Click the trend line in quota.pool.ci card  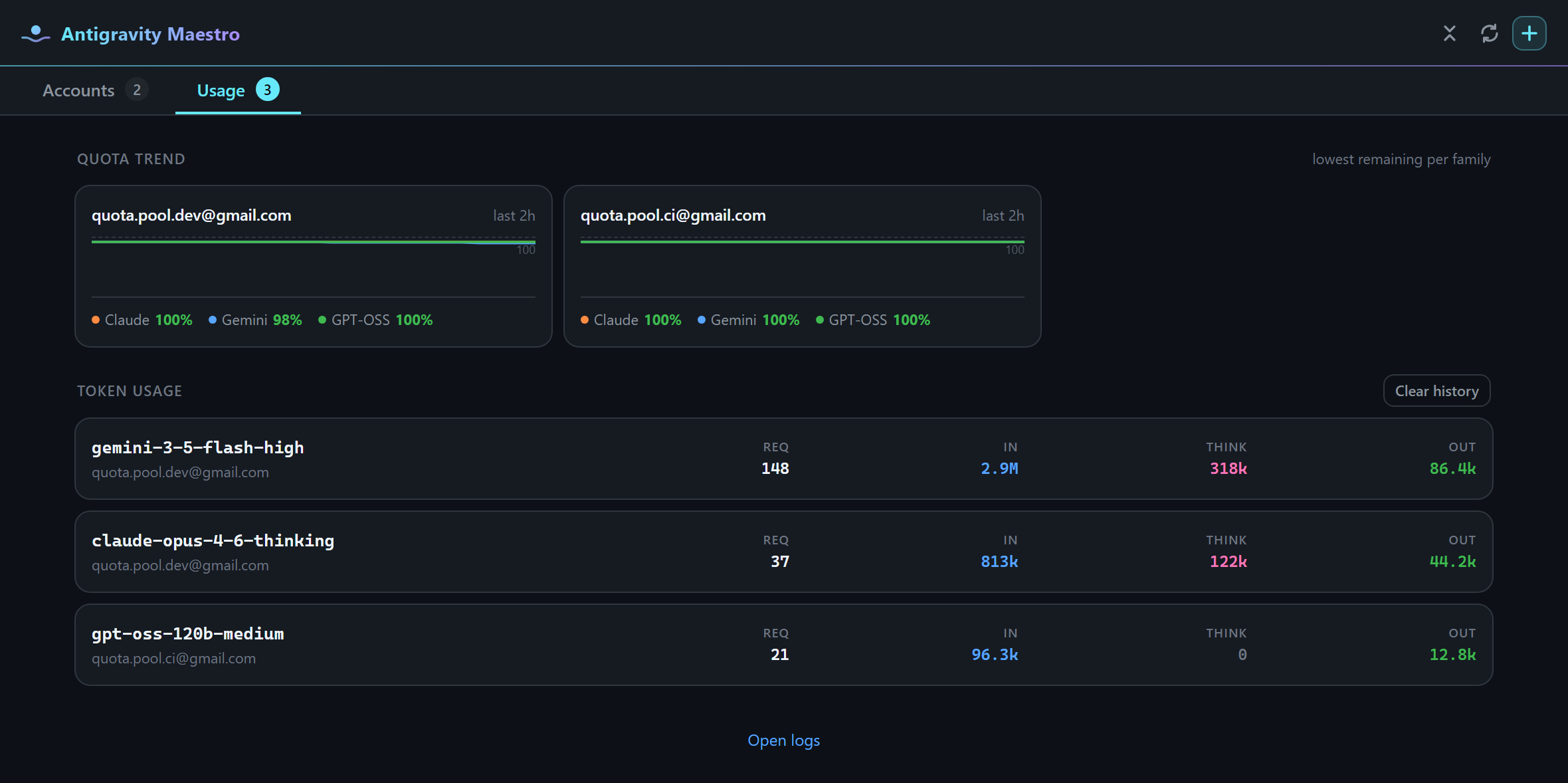coord(803,241)
